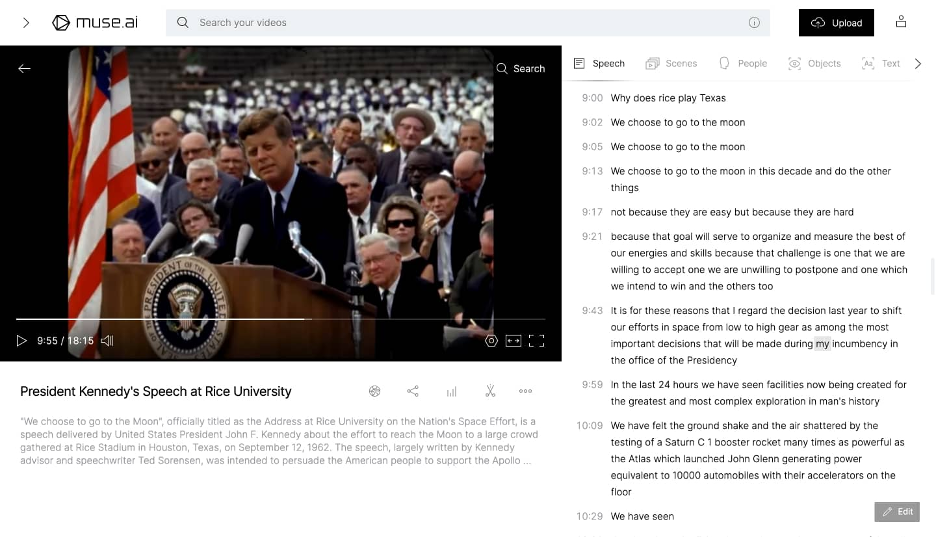
Task: Expand the left sidebar chevron
Action: click(26, 22)
